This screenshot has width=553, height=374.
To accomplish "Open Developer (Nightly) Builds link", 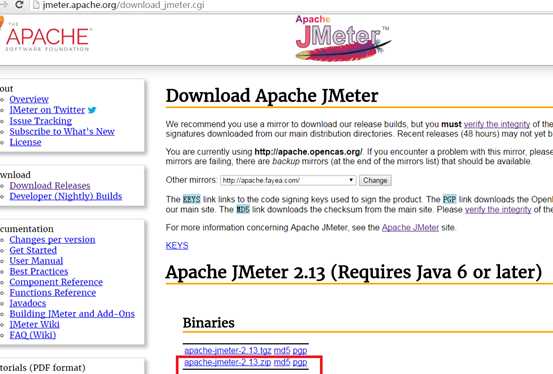I will click(x=66, y=196).
